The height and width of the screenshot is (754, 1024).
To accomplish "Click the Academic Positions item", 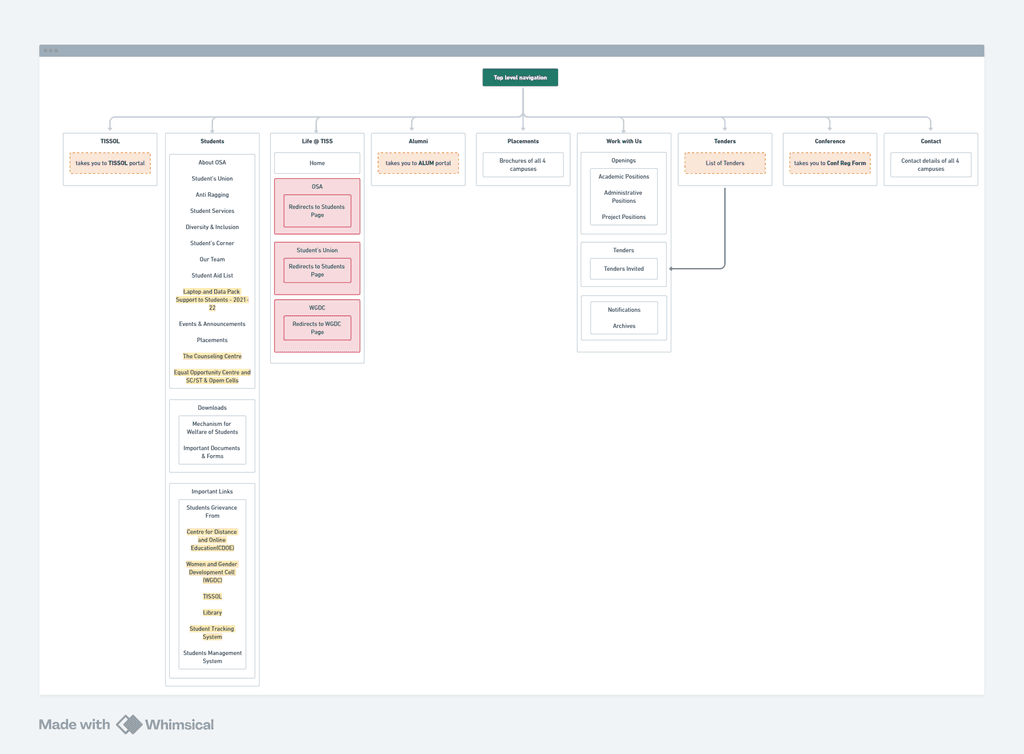I will [x=624, y=176].
